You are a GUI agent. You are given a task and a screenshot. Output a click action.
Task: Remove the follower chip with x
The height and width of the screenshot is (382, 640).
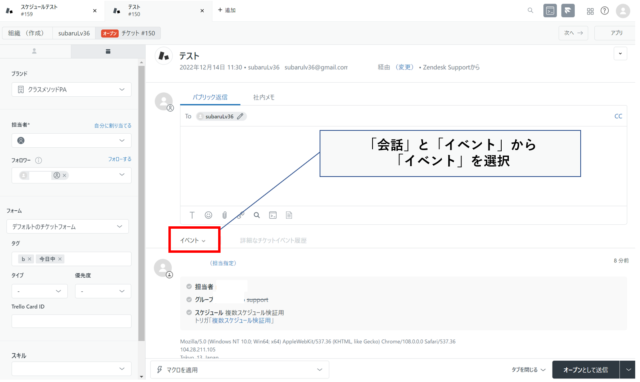64,175
